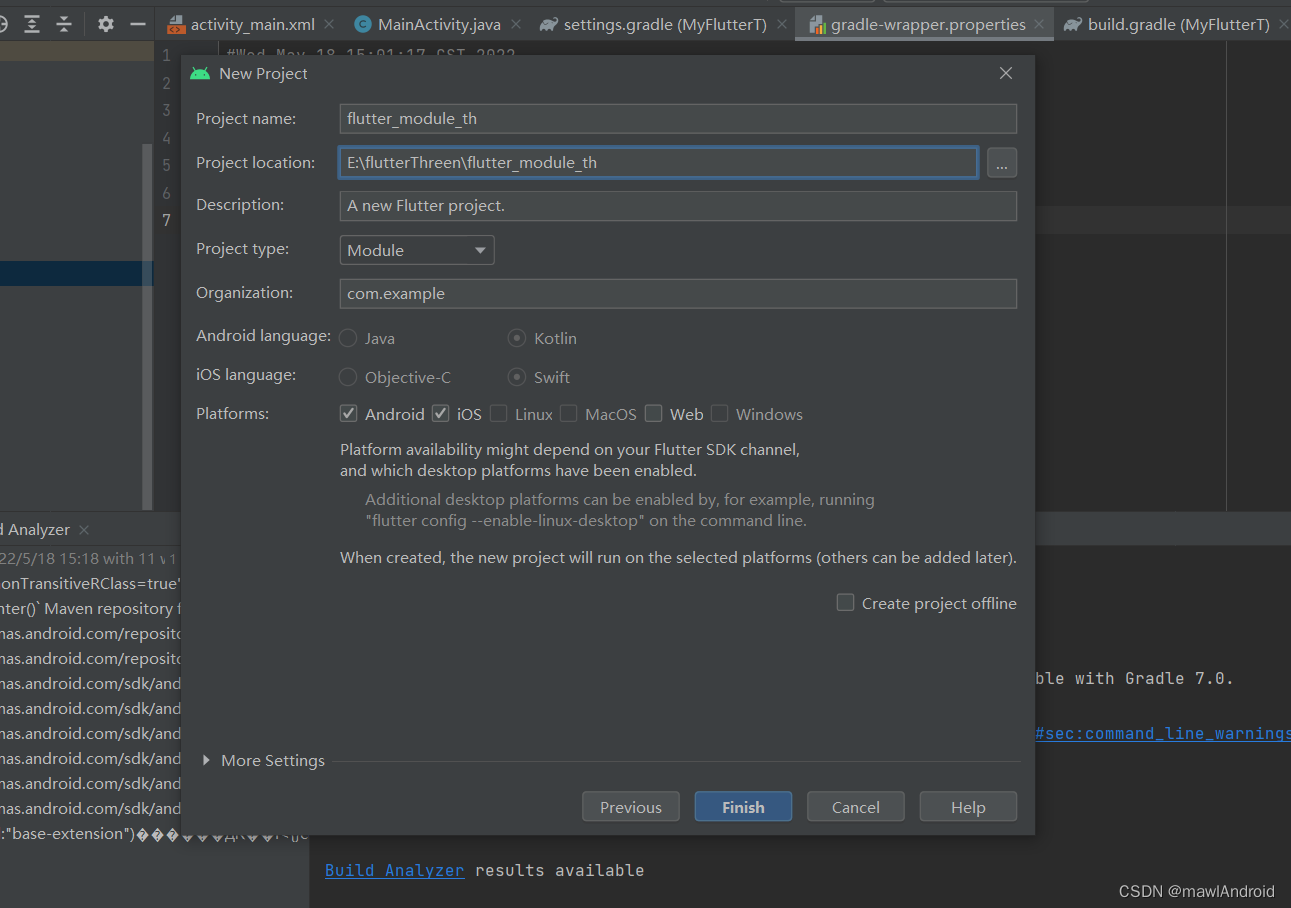Edit the Description field
1291x908 pixels.
pyautogui.click(x=678, y=206)
